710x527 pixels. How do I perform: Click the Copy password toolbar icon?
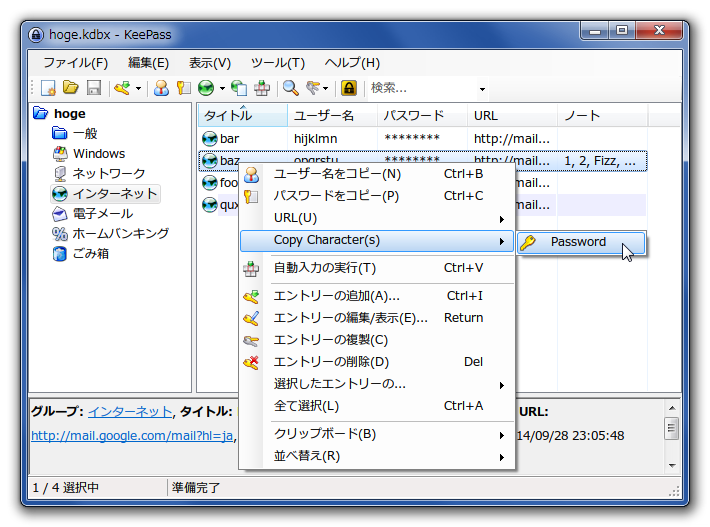(x=183, y=88)
